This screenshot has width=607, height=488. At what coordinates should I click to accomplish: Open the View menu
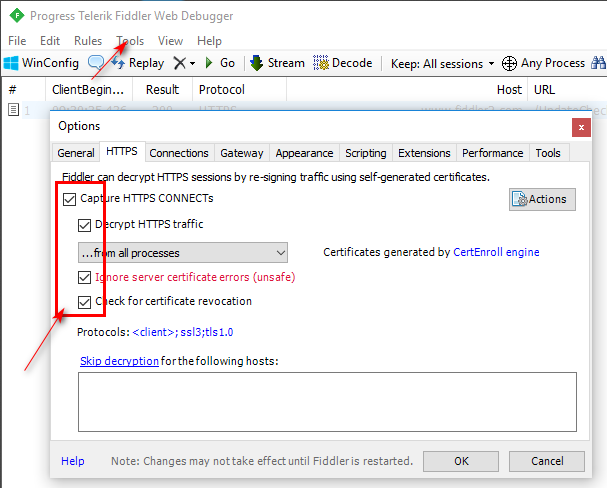click(170, 41)
